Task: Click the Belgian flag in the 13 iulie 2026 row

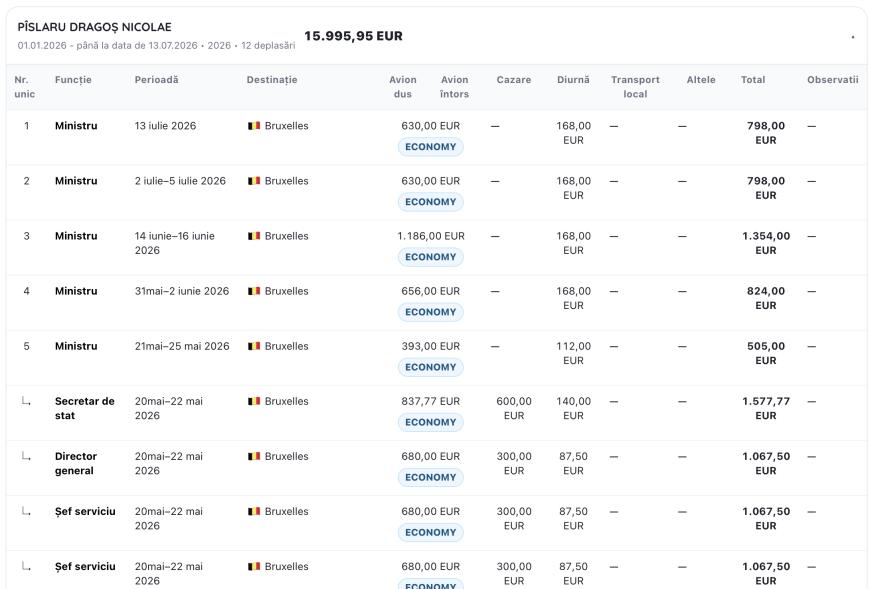Action: click(x=254, y=126)
